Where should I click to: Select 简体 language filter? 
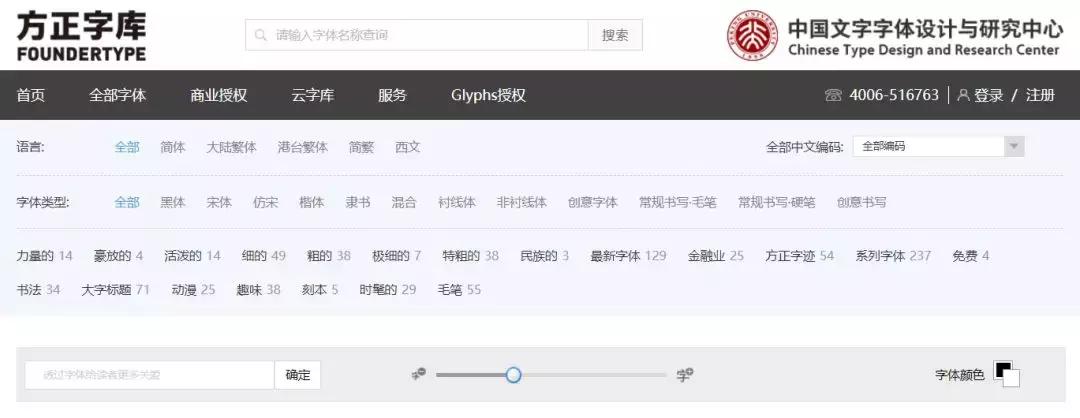click(x=173, y=147)
